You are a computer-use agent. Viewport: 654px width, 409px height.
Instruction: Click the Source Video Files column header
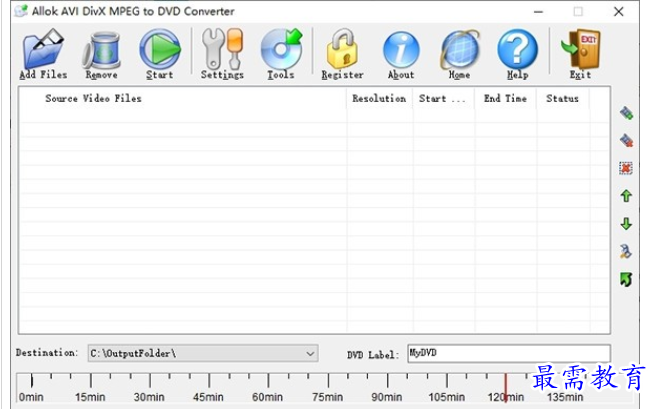[183, 99]
